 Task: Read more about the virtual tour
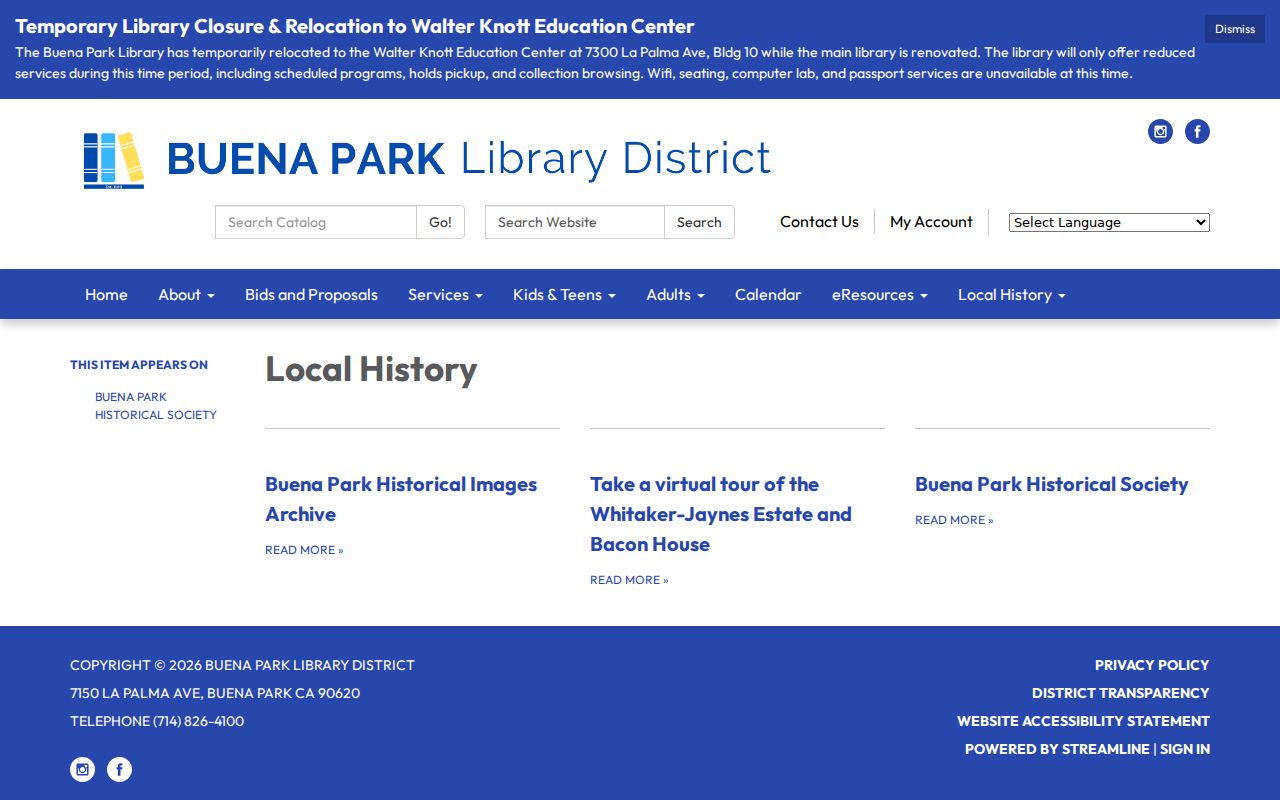pos(629,580)
